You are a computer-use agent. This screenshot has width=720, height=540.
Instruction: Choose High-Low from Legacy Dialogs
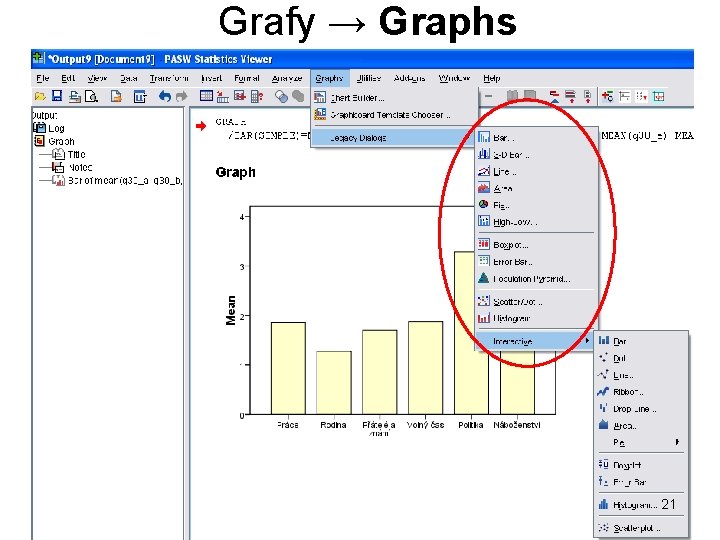[x=536, y=222]
